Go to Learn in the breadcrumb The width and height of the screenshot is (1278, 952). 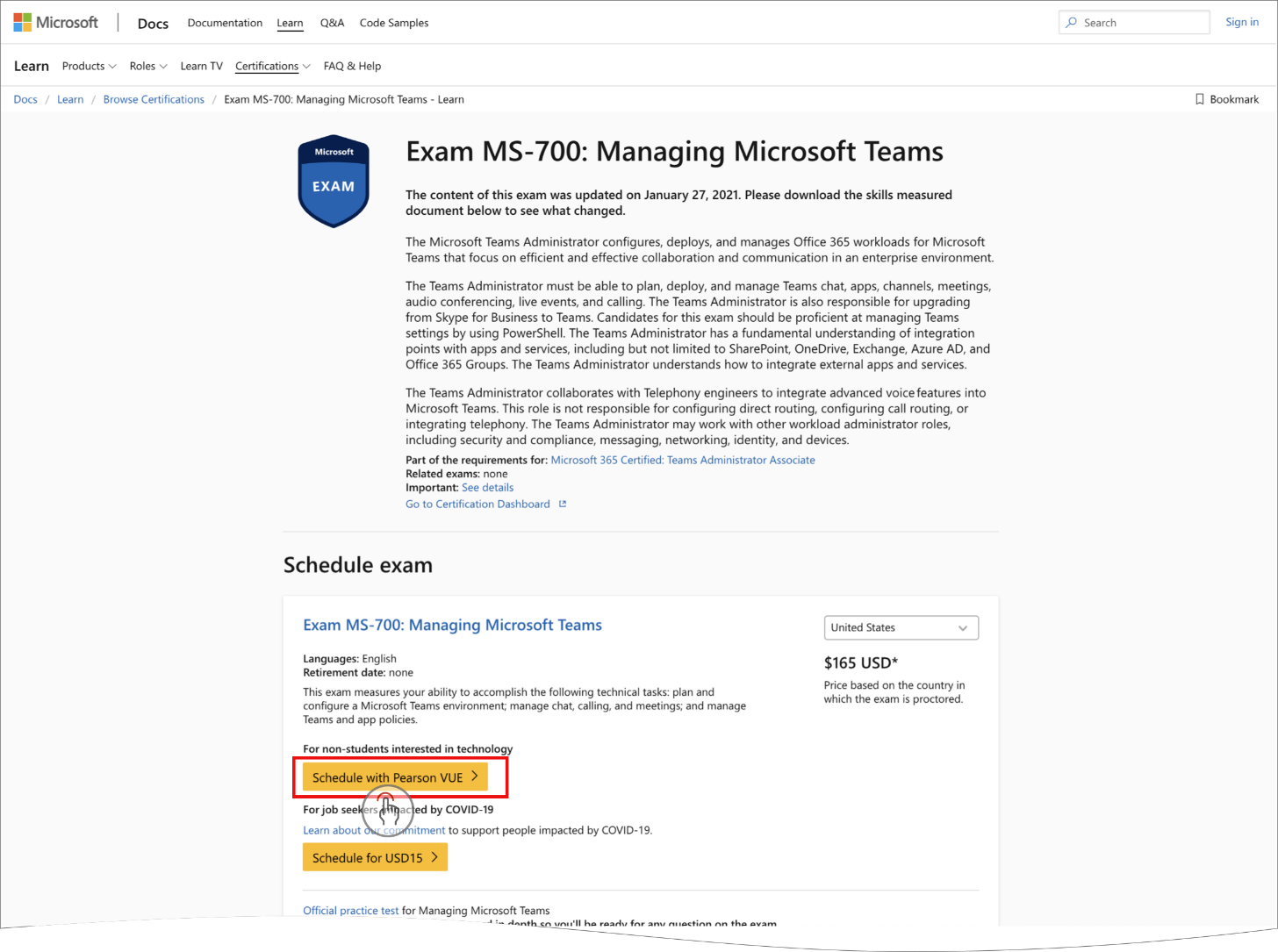(x=70, y=99)
